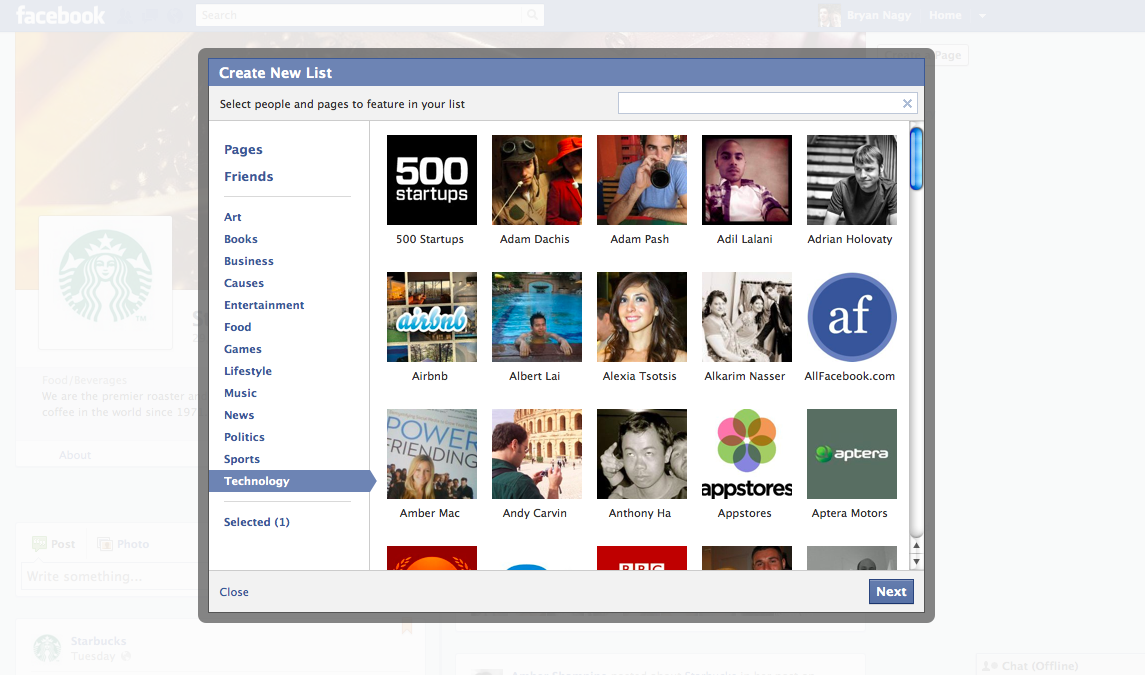Add Aptera Motors logo to list

pos(851,454)
